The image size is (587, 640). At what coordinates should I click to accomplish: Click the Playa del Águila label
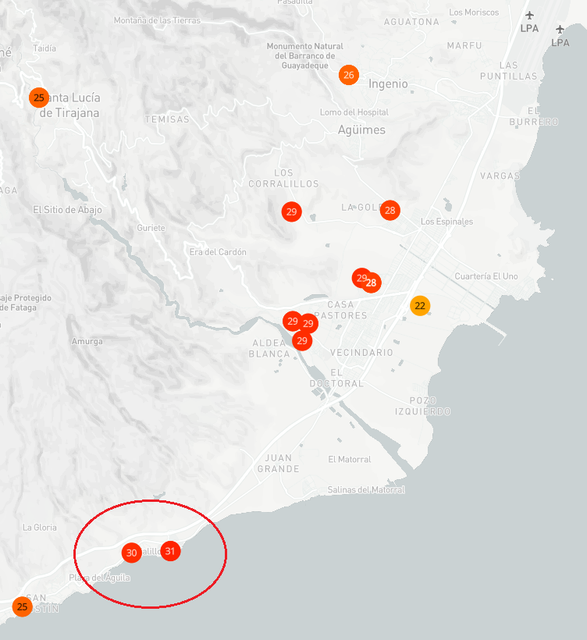(100, 578)
